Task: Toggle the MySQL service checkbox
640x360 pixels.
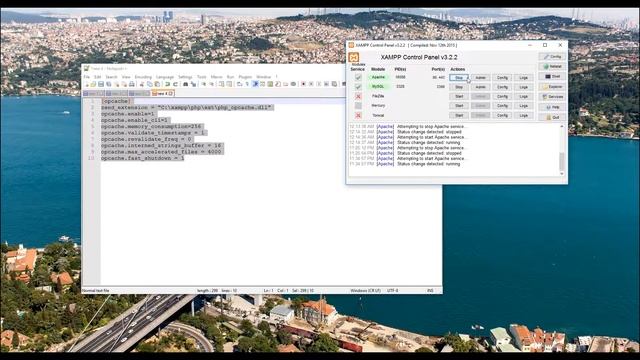Action: (x=358, y=87)
